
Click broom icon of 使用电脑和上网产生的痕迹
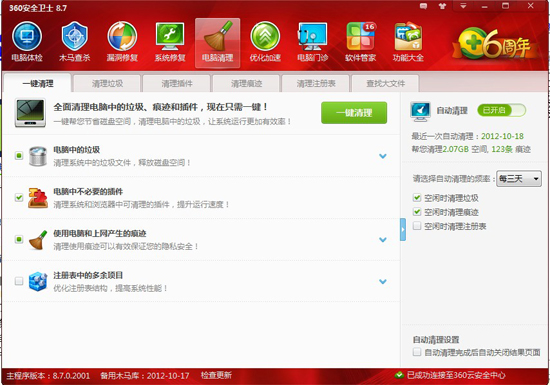[x=38, y=240]
